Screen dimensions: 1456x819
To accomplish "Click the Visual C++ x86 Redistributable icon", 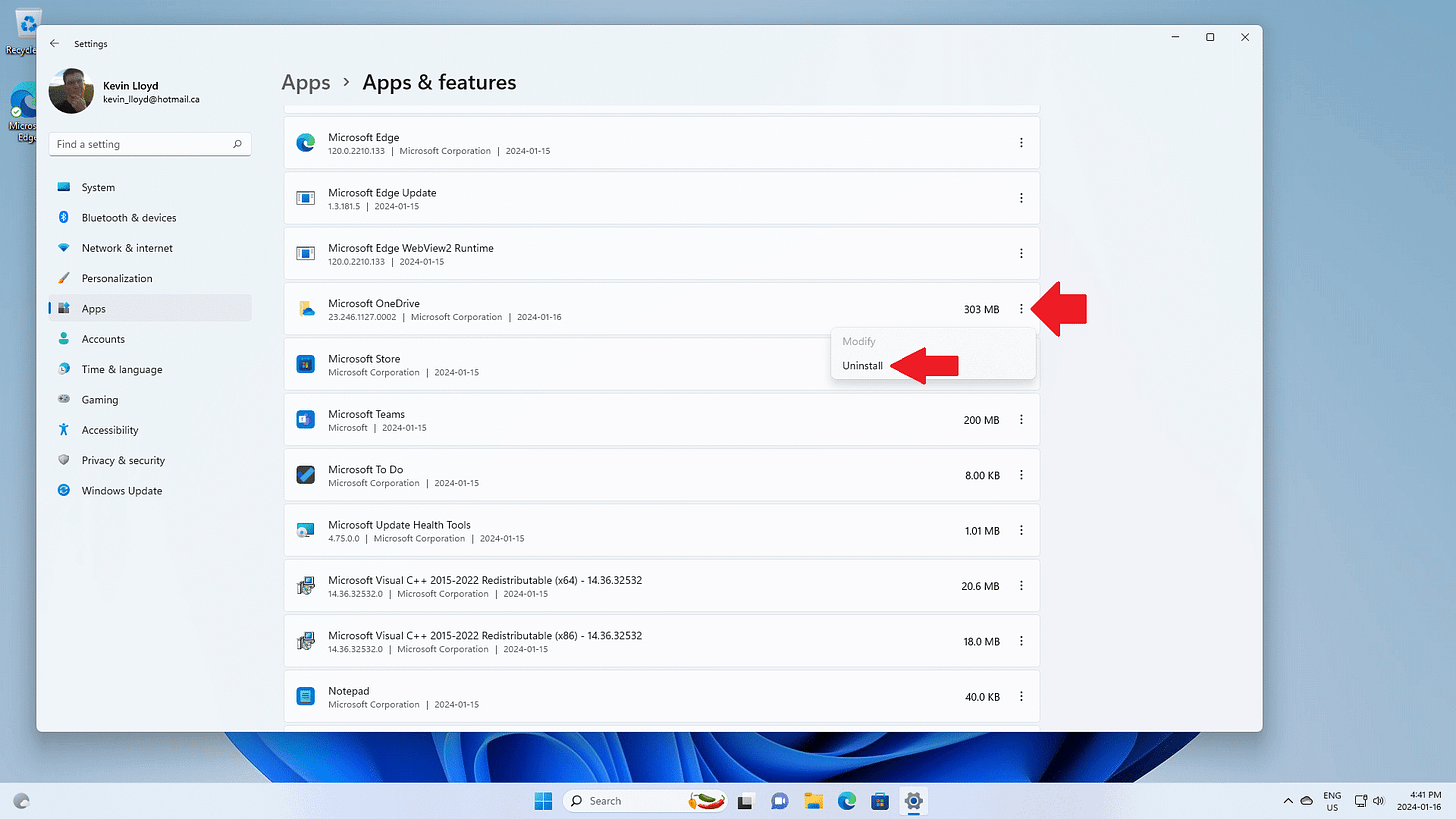I will tap(306, 641).
